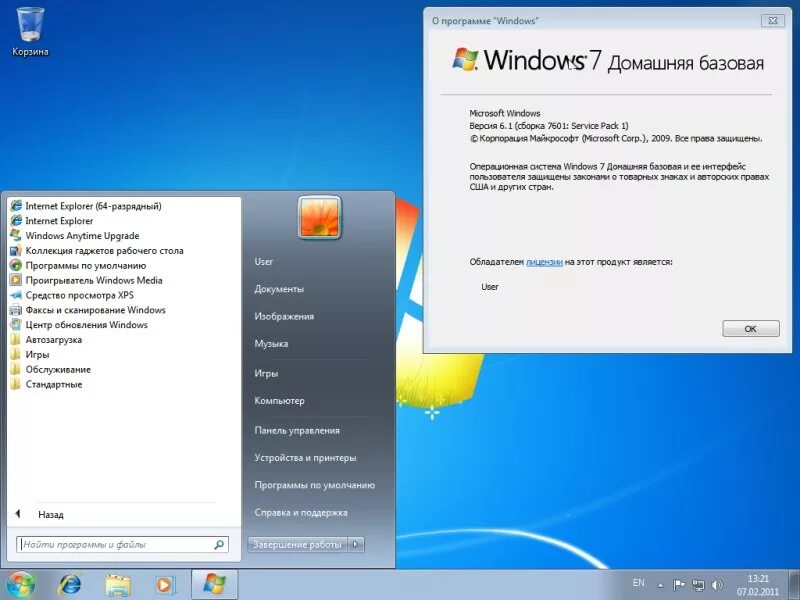800x600 pixels.
Task: Expand the Автозагрузка folder
Action: 54,340
